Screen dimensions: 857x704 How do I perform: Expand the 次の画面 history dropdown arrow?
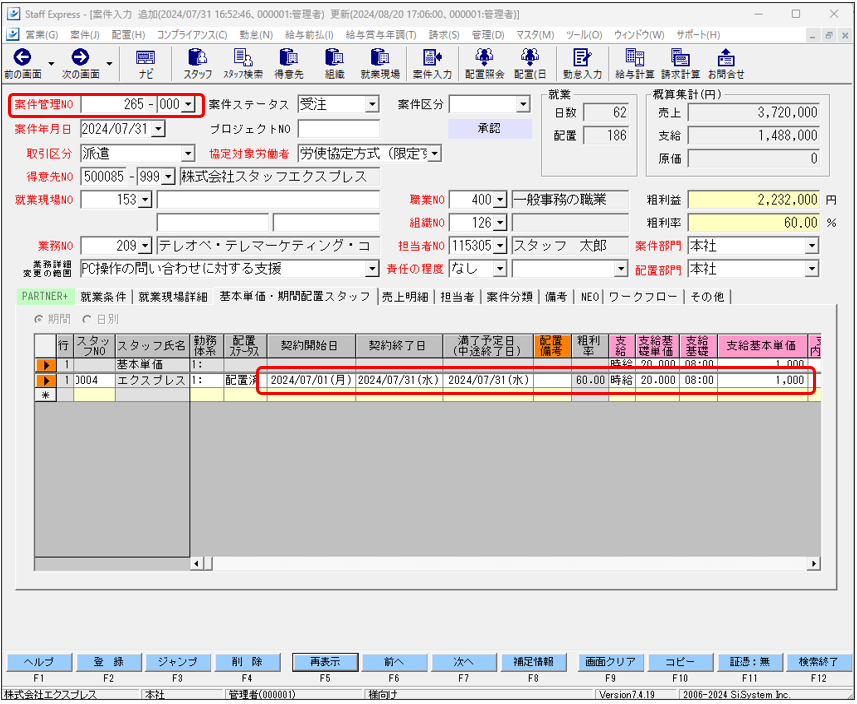tap(109, 64)
